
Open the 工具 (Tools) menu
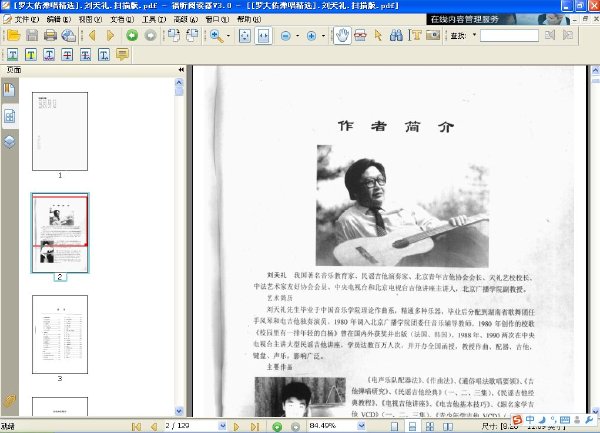click(x=154, y=19)
